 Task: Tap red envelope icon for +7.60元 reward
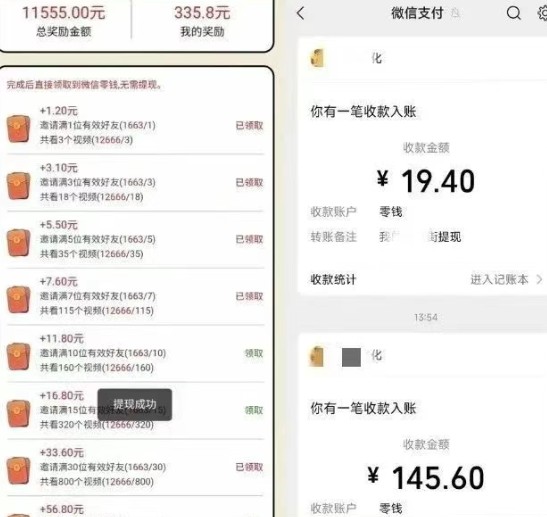point(18,300)
